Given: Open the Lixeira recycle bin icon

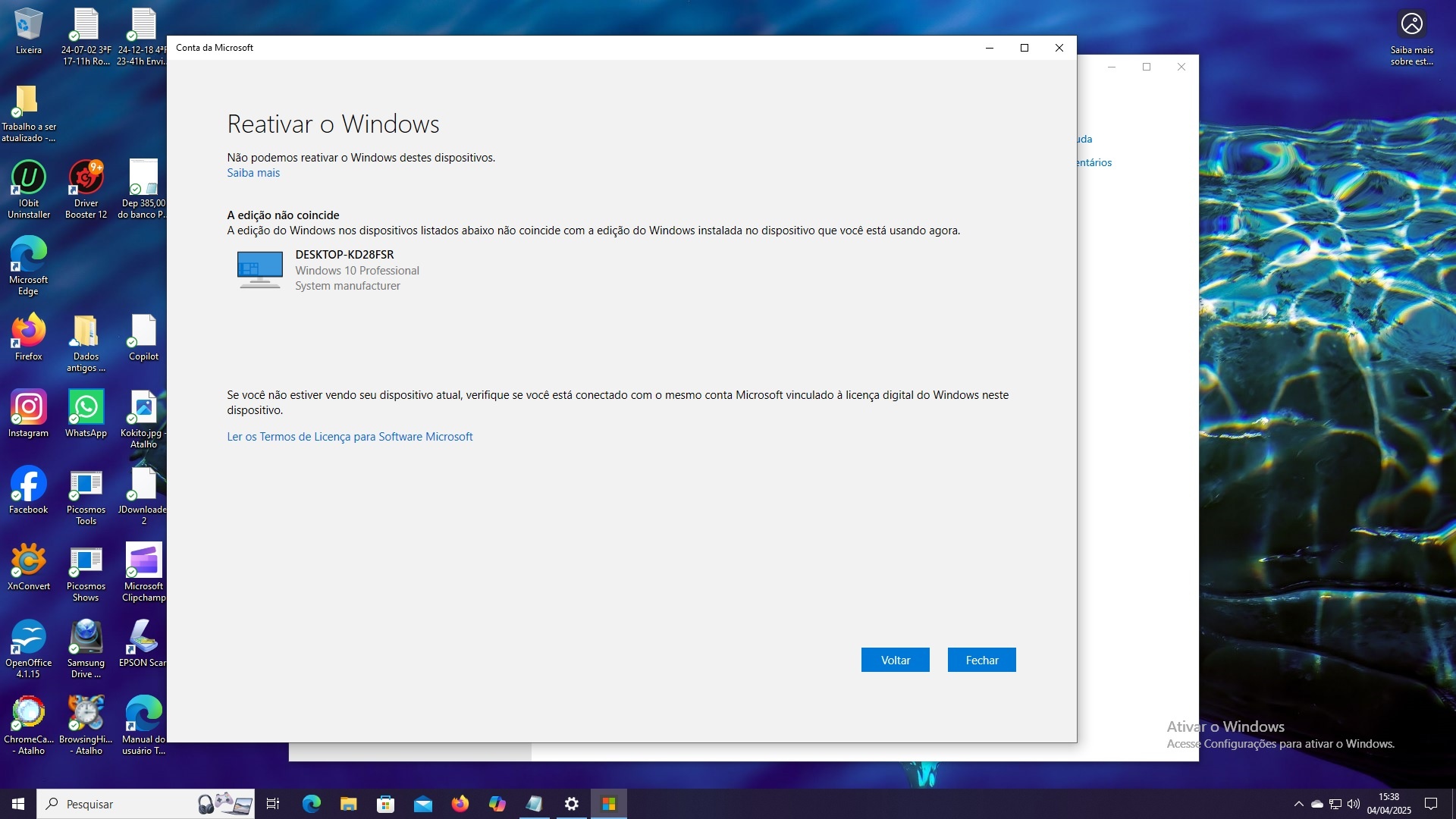Looking at the screenshot, I should tap(29, 32).
